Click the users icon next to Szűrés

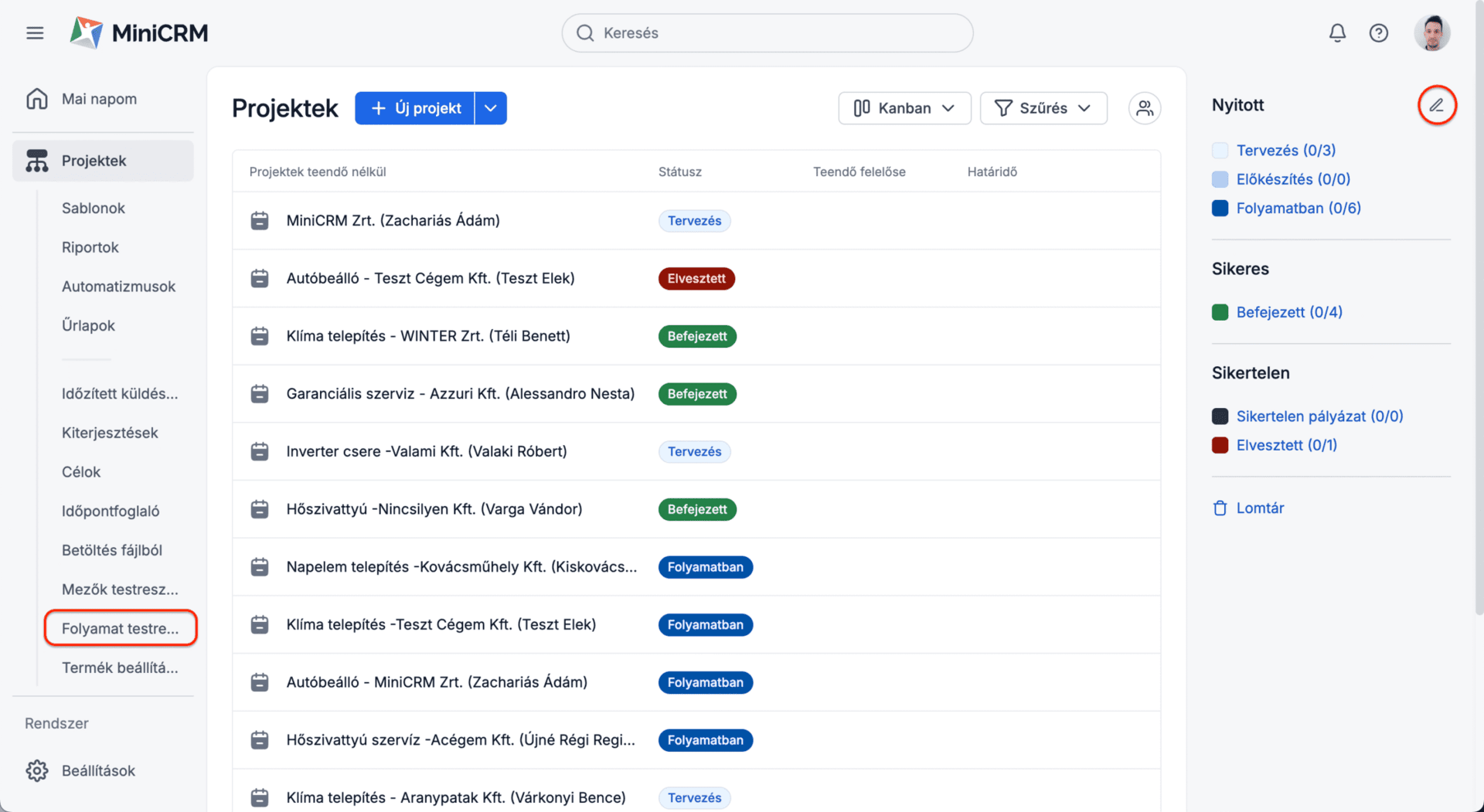coord(1145,108)
